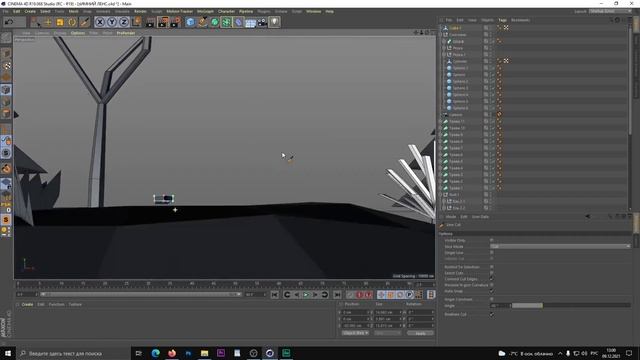Open Windows Start menu
The image size is (640, 360).
tap(8, 353)
